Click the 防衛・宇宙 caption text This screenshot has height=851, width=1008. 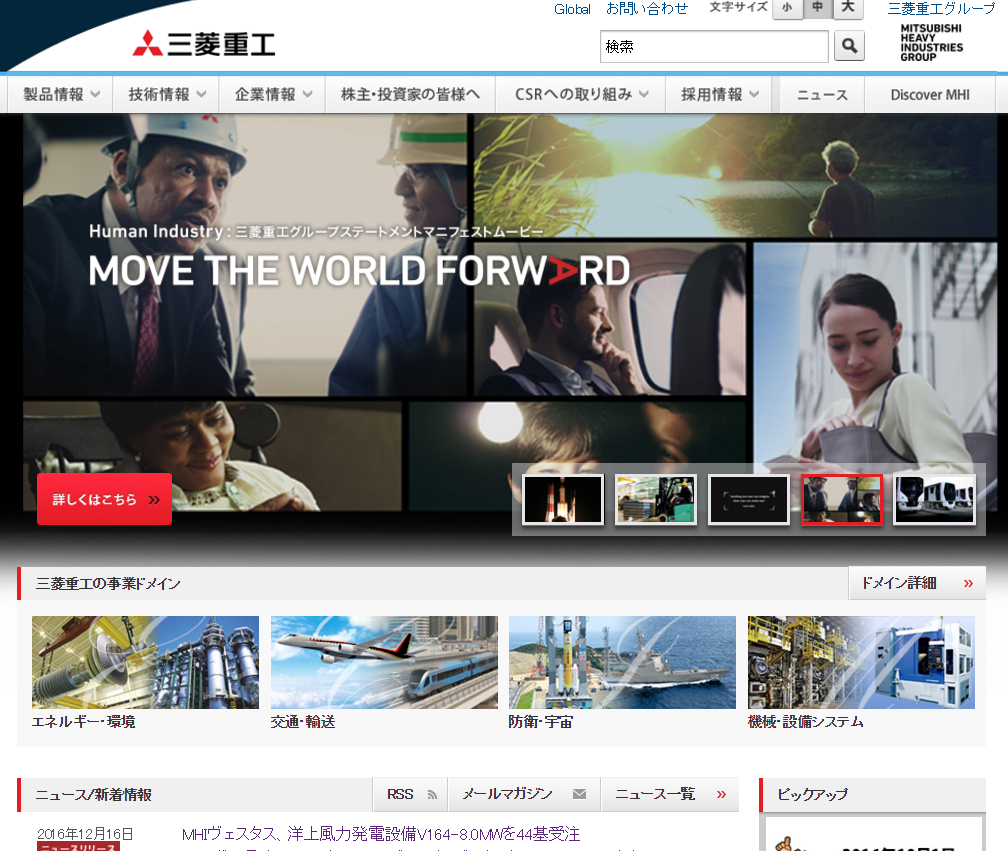541,722
